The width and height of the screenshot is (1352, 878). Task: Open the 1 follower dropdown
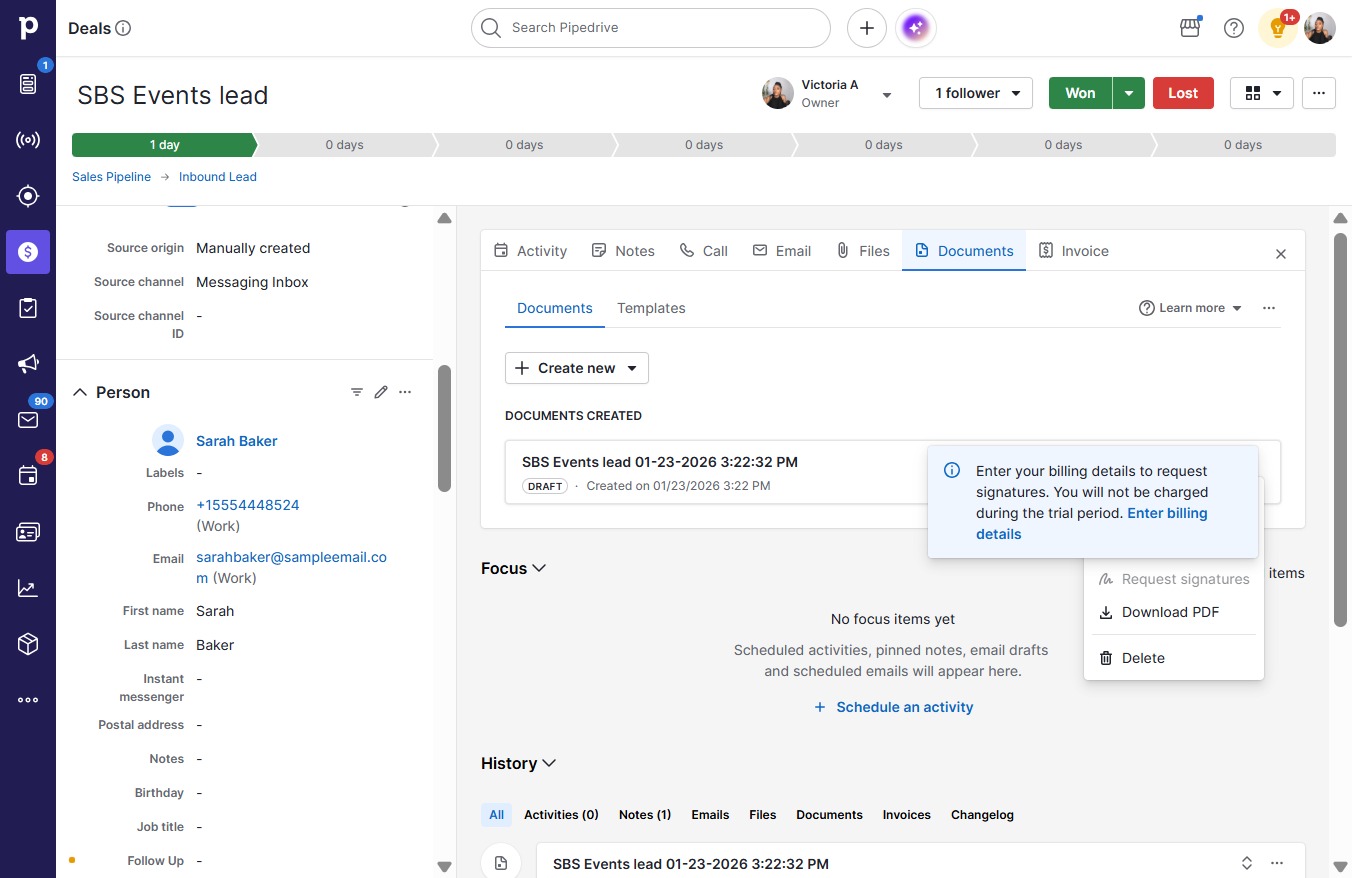click(x=976, y=93)
